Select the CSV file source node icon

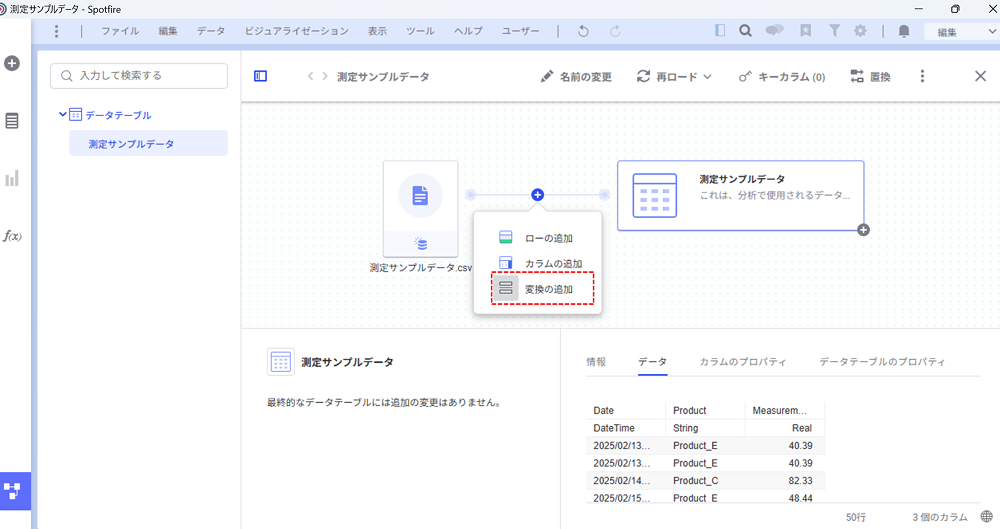[420, 195]
